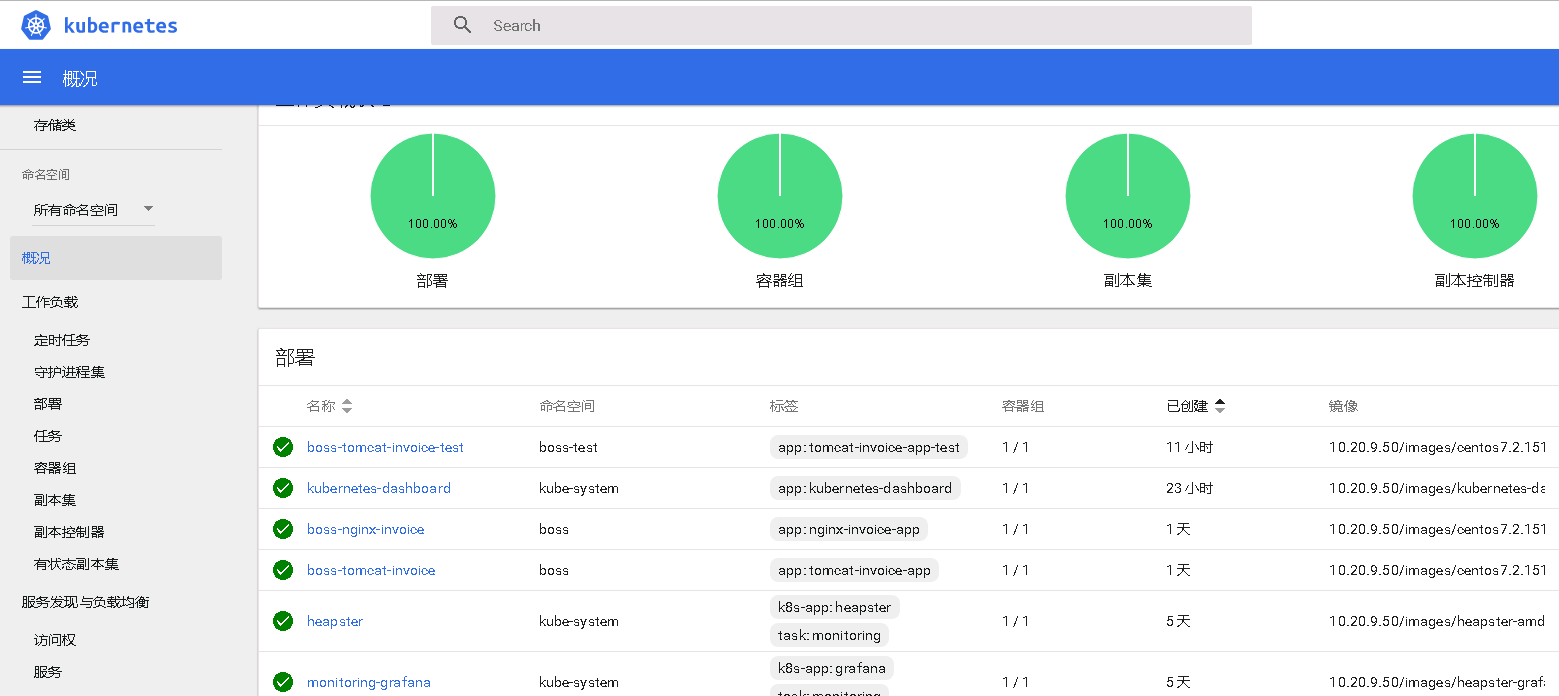1559x696 pixels.
Task: Click label chip k8s-app:grafana
Action: point(832,667)
